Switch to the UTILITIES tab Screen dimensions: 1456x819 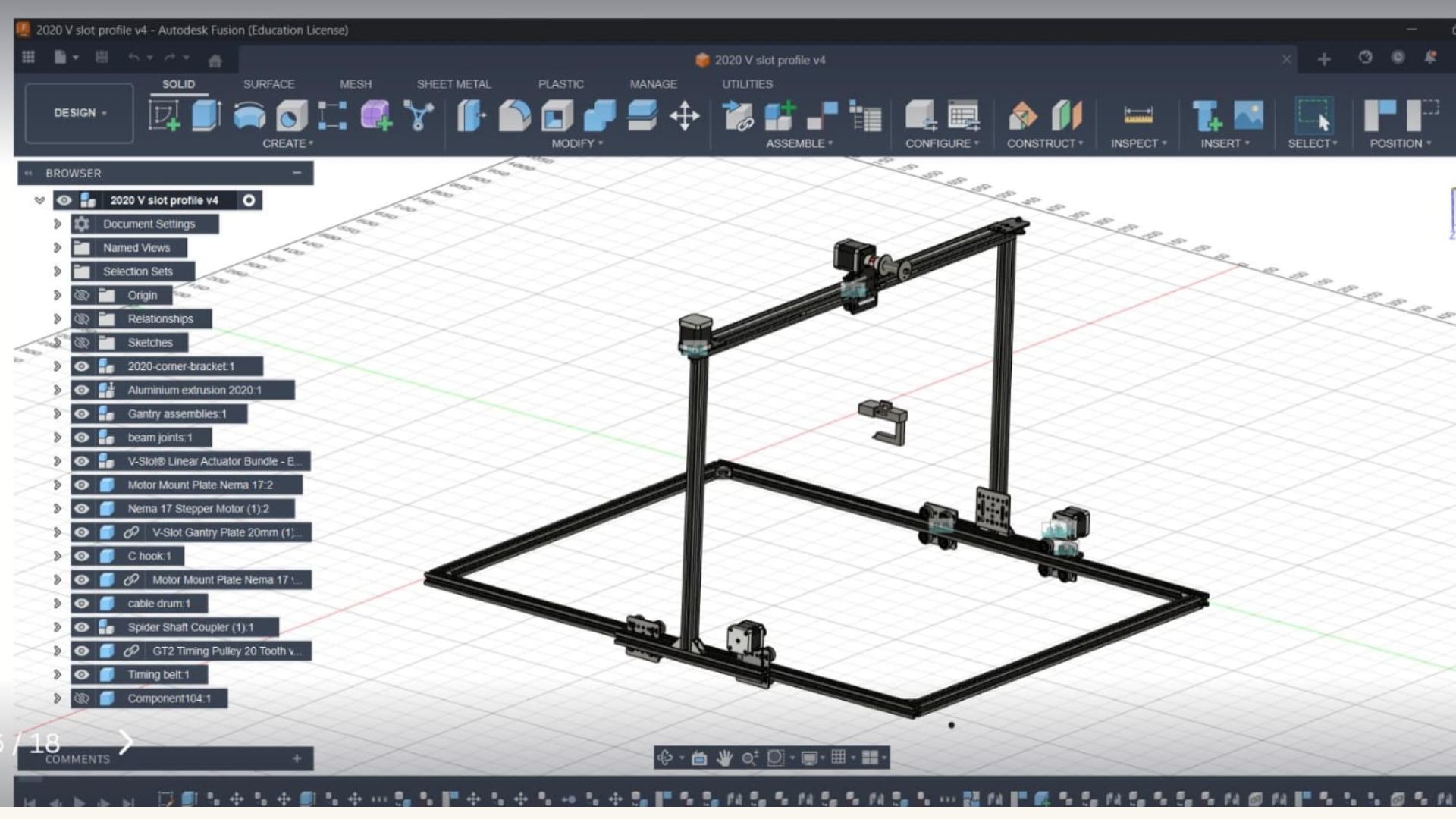click(x=747, y=84)
